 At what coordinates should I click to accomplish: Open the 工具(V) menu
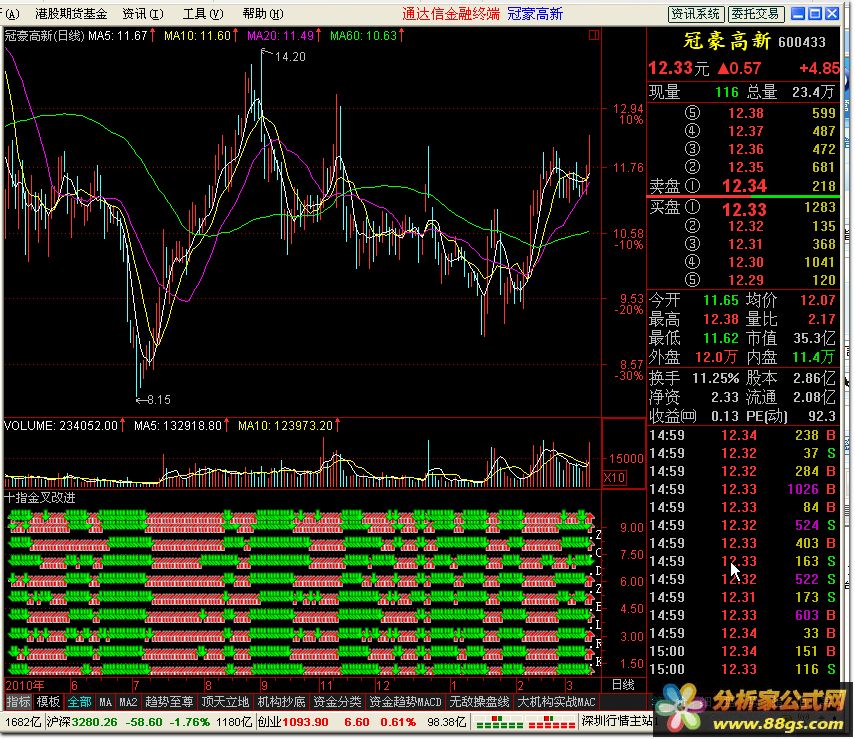click(x=203, y=14)
